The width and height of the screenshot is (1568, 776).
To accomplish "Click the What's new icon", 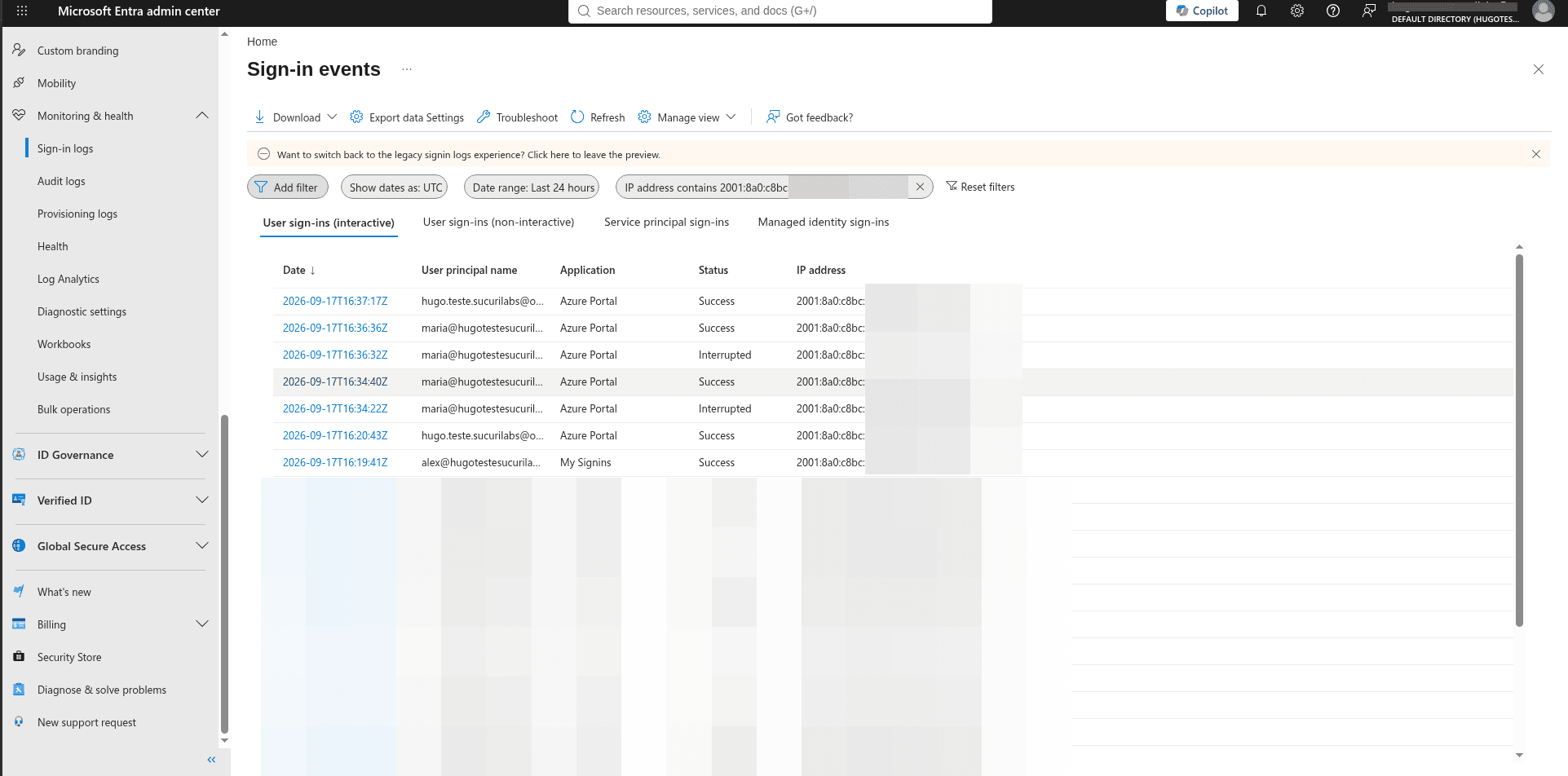I will (x=19, y=591).
